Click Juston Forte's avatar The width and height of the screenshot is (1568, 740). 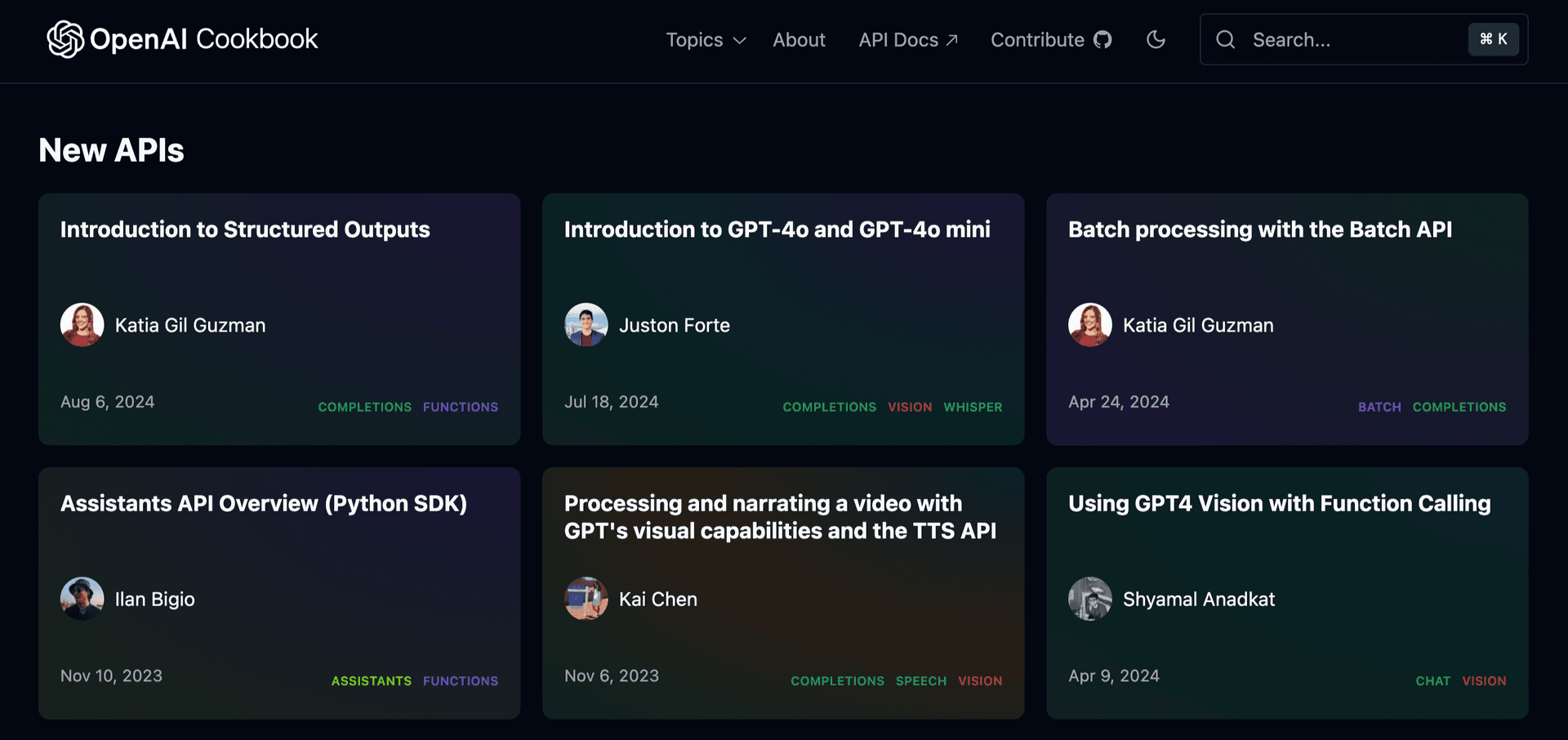coord(586,325)
